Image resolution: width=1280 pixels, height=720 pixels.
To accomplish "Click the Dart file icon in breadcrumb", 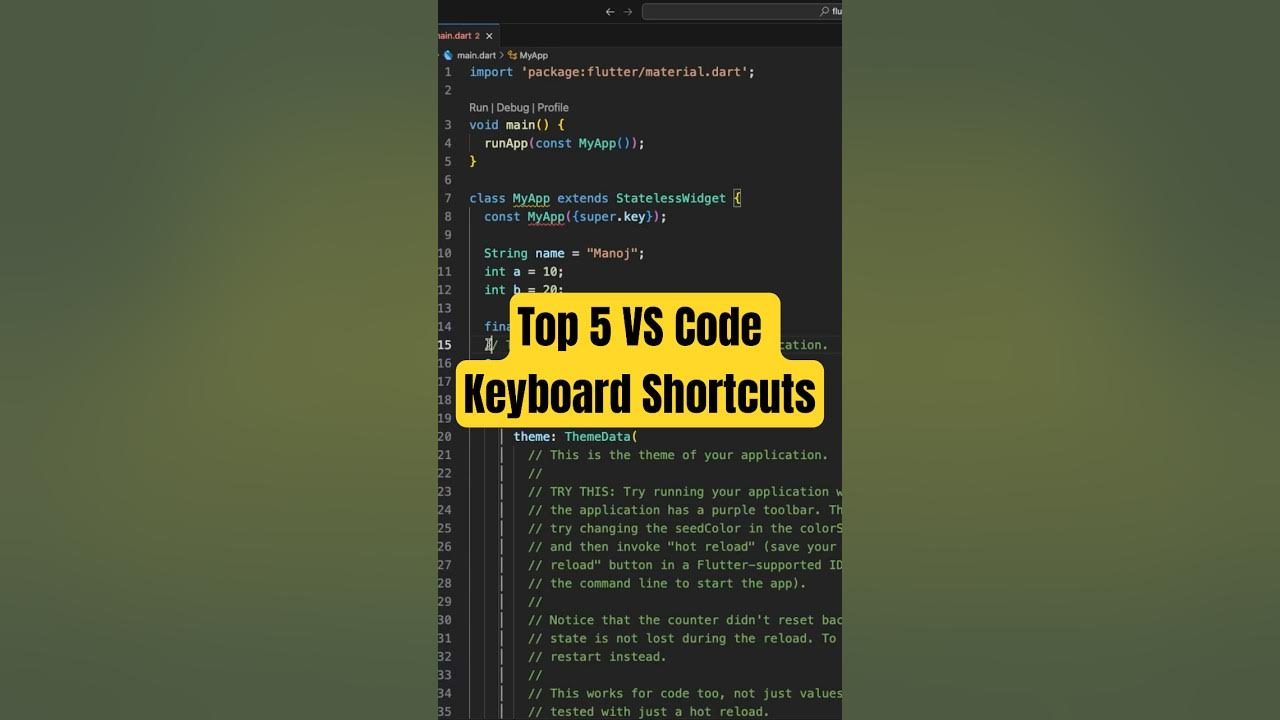I will click(x=449, y=55).
